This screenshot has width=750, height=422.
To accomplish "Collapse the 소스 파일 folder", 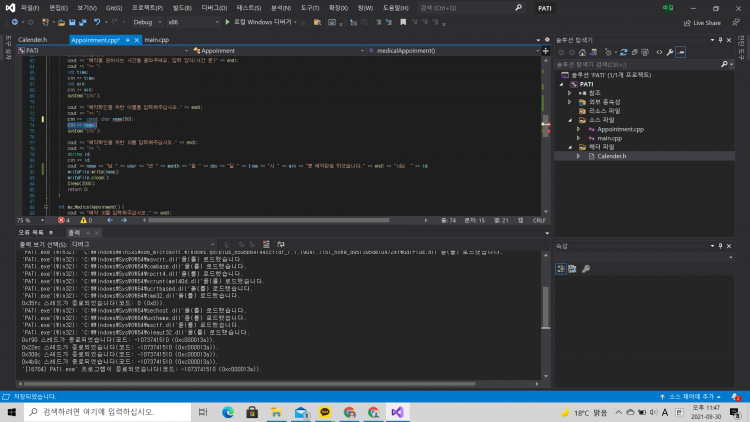I will pyautogui.click(x=570, y=120).
